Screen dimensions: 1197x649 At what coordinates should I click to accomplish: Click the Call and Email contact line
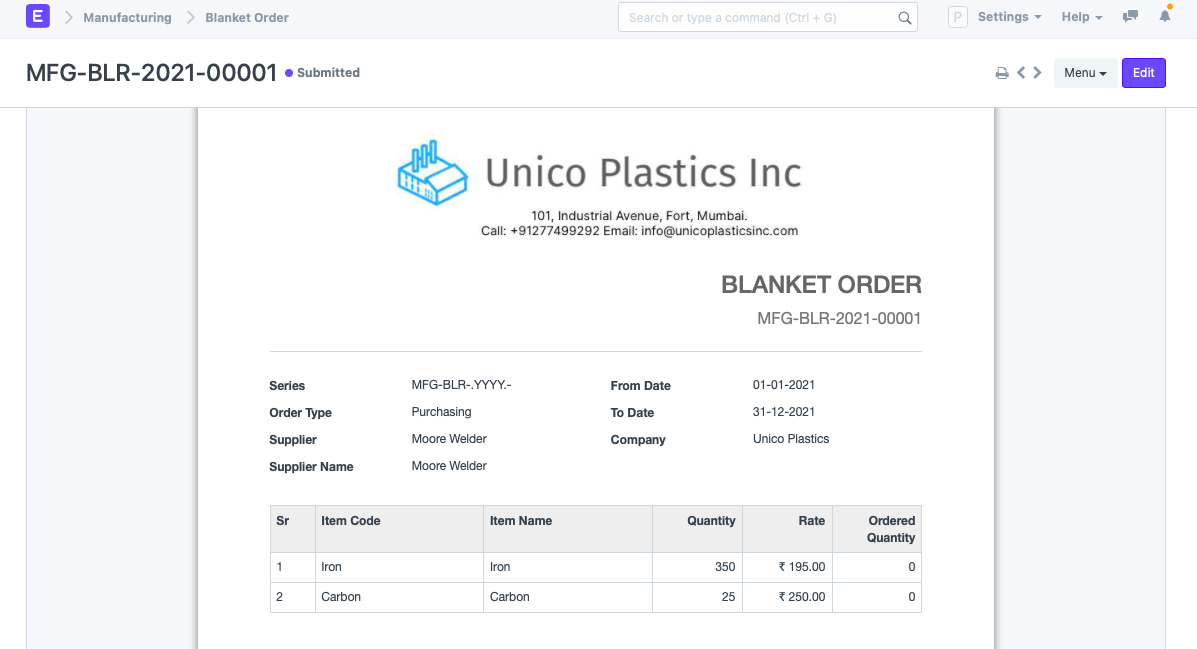[639, 231]
